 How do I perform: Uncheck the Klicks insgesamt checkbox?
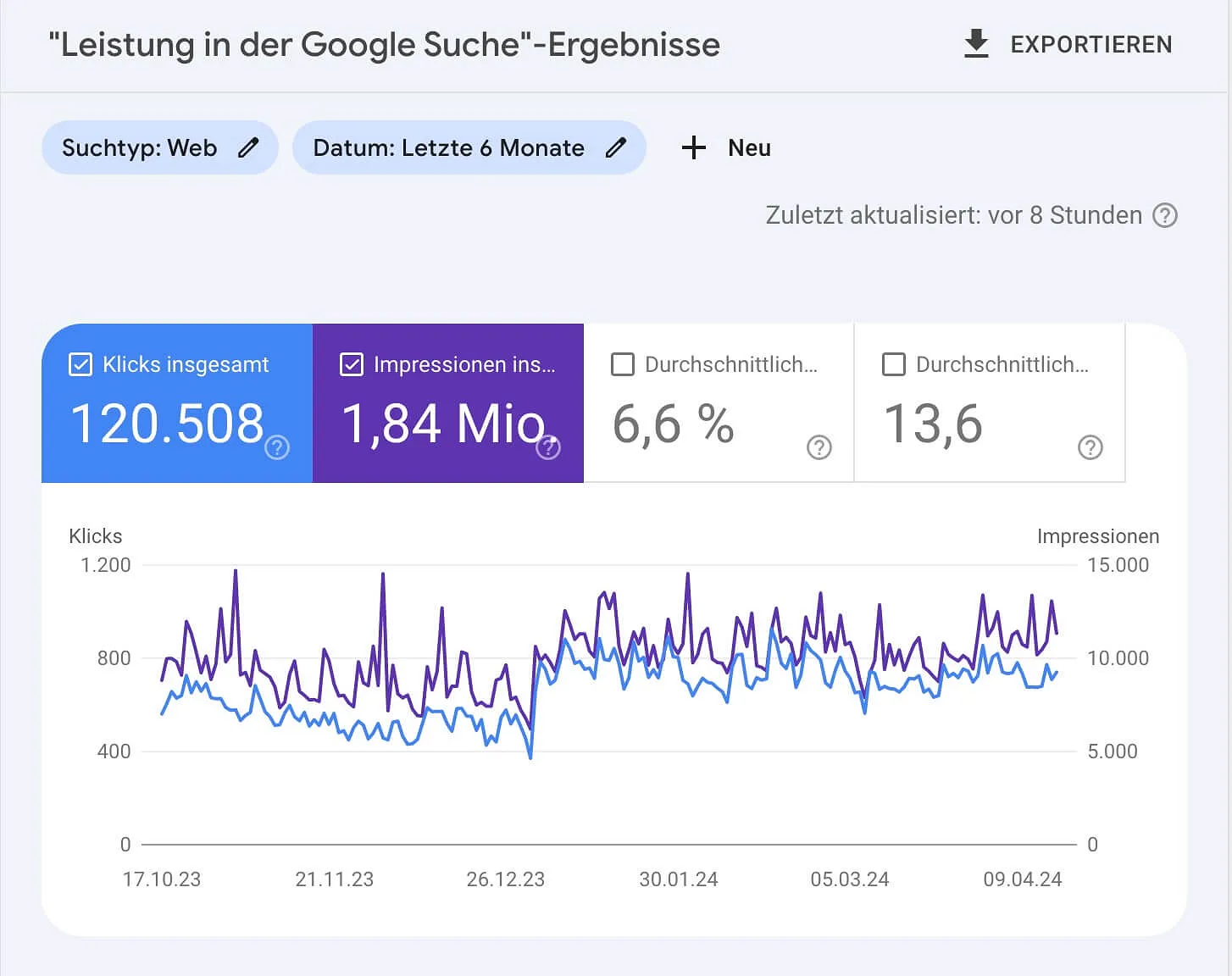(x=80, y=365)
